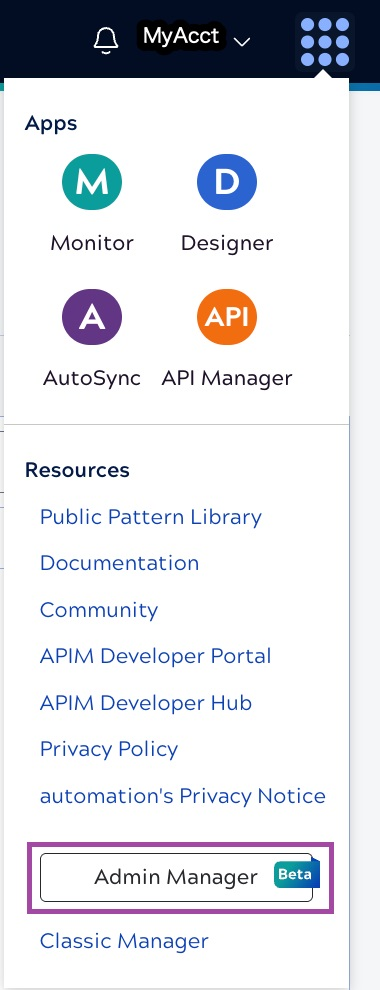Launch the Designer app icon
Screen dimensions: 380x990
point(227,182)
